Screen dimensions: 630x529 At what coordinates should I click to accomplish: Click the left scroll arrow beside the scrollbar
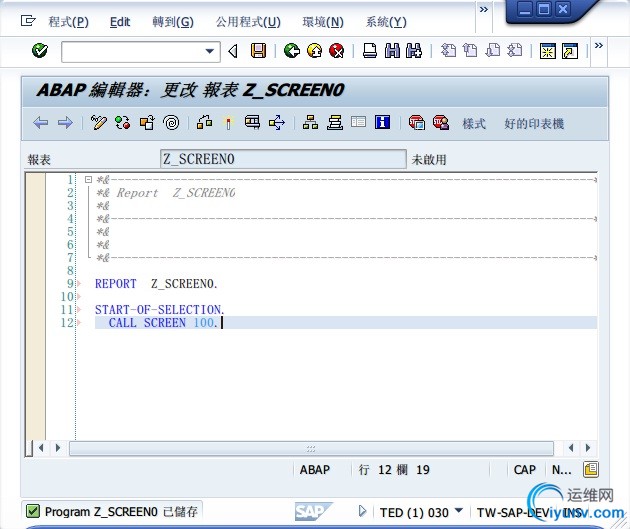[x=41, y=447]
